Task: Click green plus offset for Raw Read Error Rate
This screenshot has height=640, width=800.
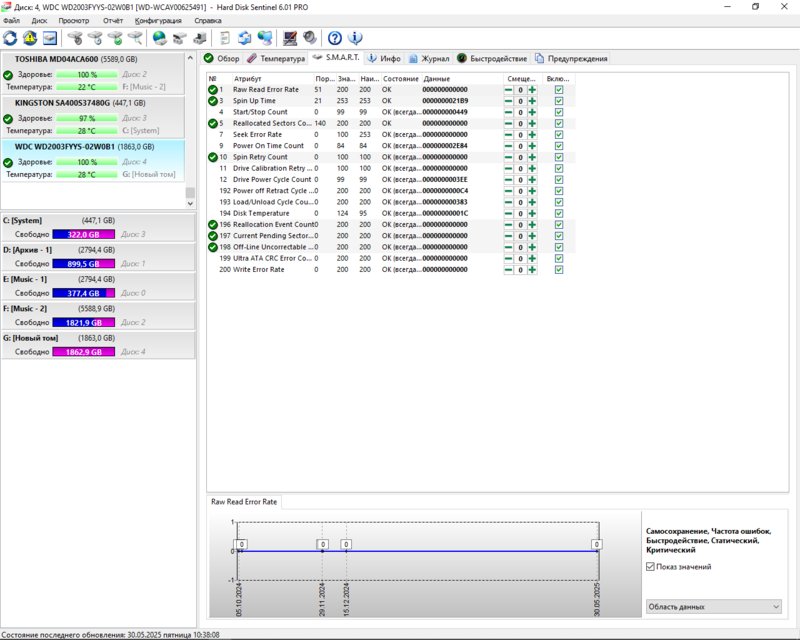Action: [x=533, y=90]
